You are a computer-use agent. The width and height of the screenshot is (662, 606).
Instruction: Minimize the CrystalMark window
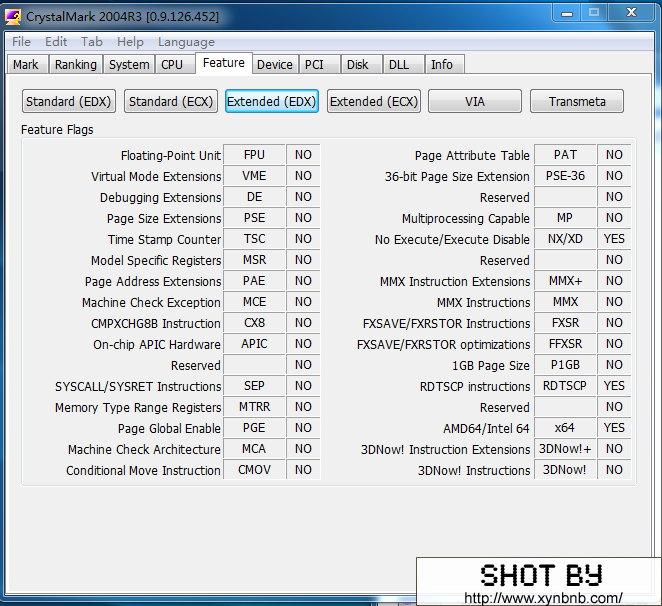click(567, 13)
